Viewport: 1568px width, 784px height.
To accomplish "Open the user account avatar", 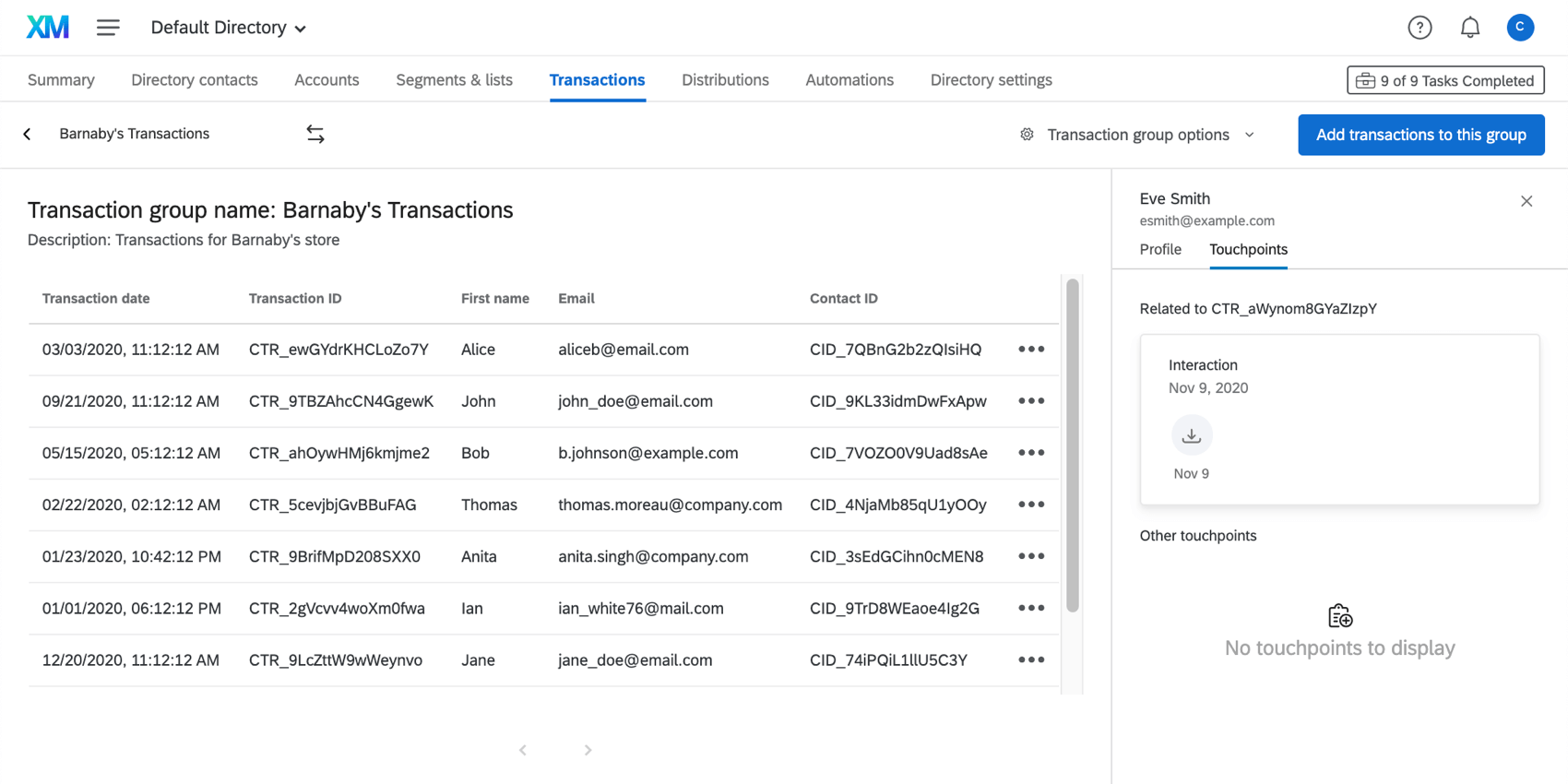I will click(x=1520, y=28).
